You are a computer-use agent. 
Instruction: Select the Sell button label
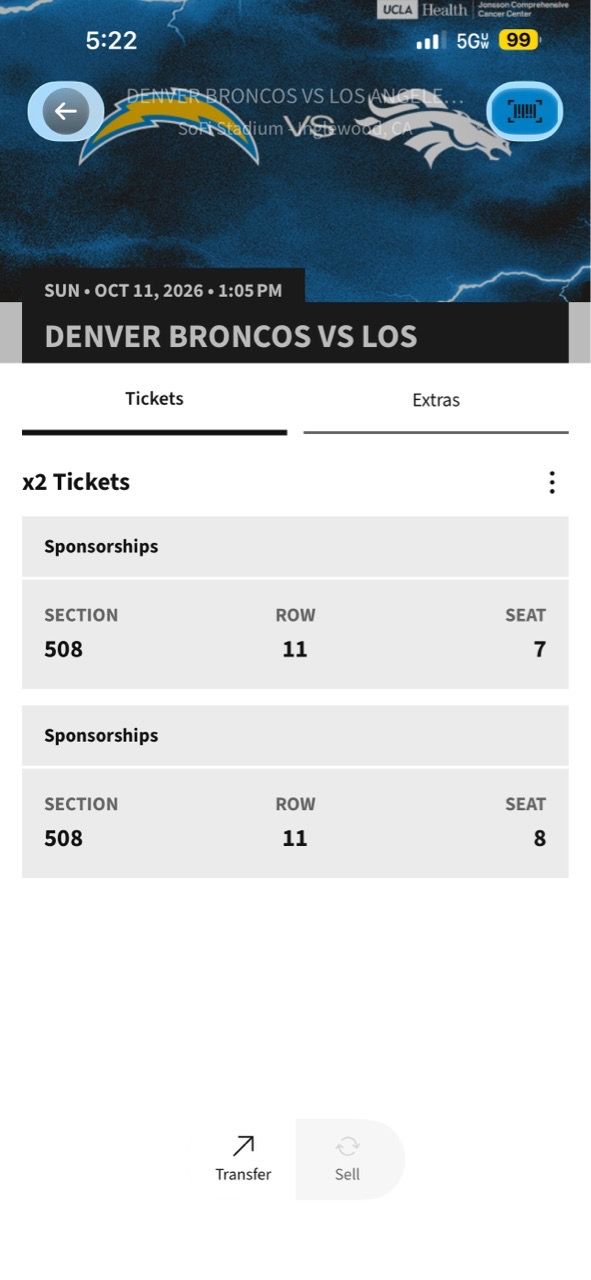pos(347,1174)
